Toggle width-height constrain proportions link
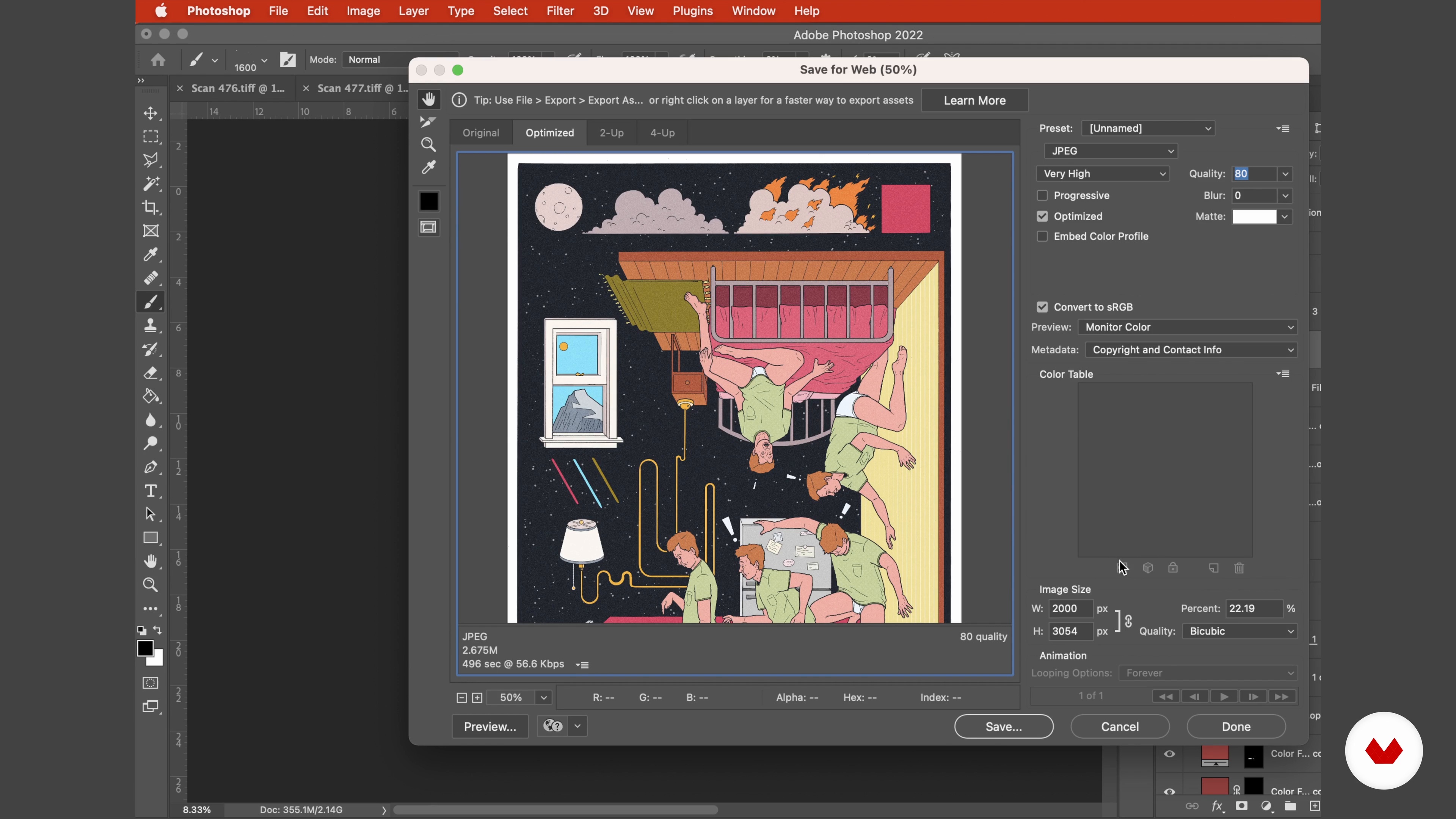Screen dimensions: 1456x819 pyautogui.click(x=1129, y=621)
